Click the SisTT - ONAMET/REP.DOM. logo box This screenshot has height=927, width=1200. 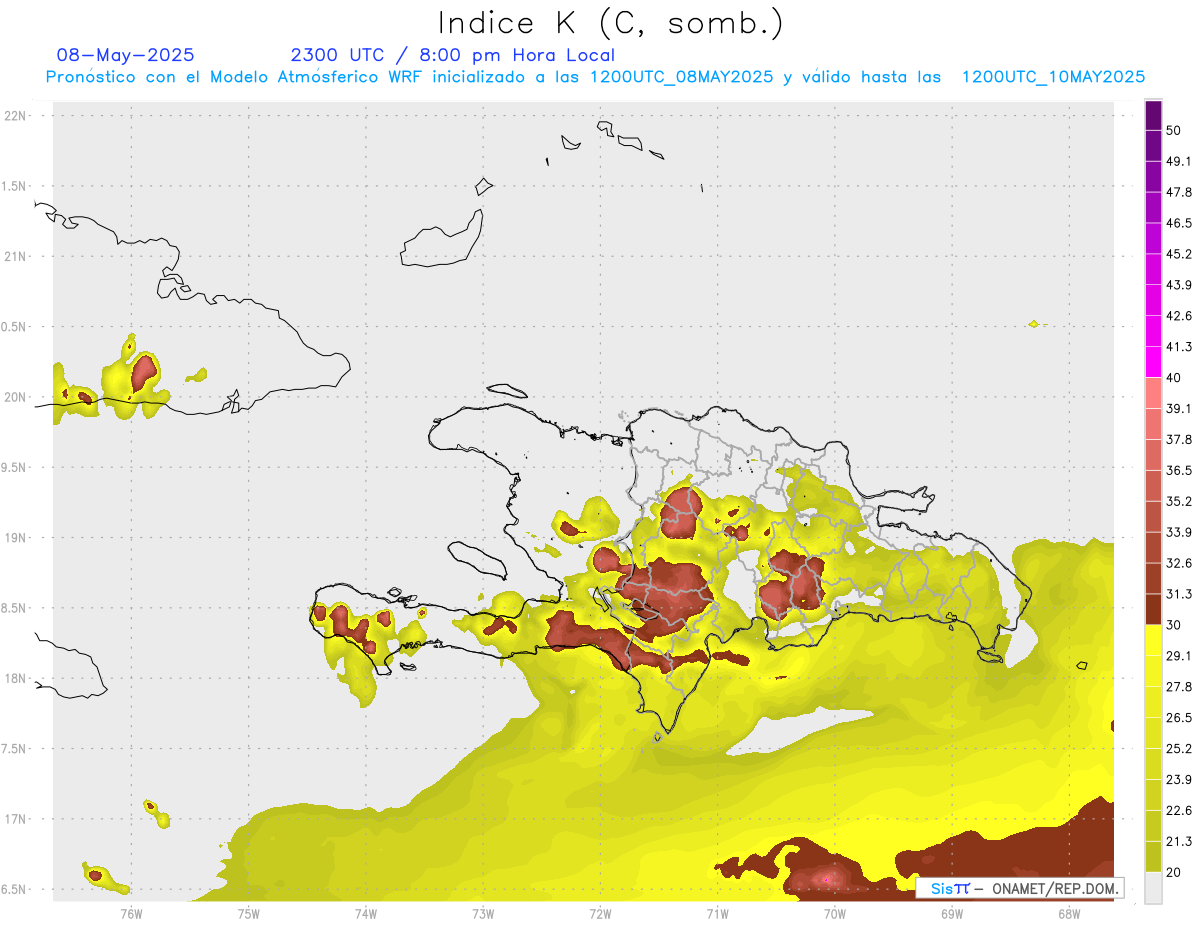[1021, 888]
